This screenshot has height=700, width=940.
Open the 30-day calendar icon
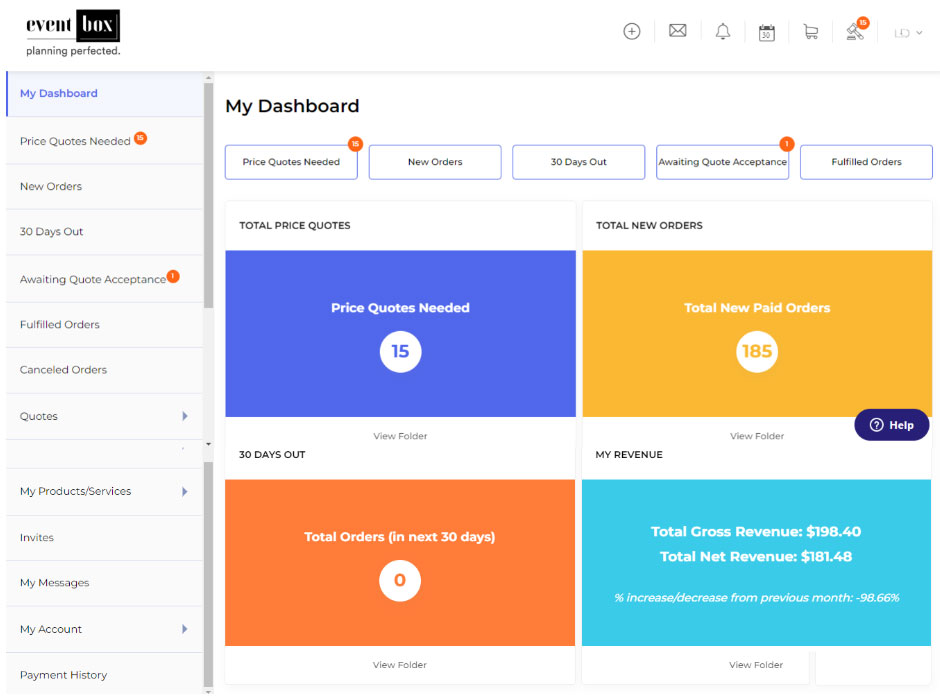click(x=766, y=32)
